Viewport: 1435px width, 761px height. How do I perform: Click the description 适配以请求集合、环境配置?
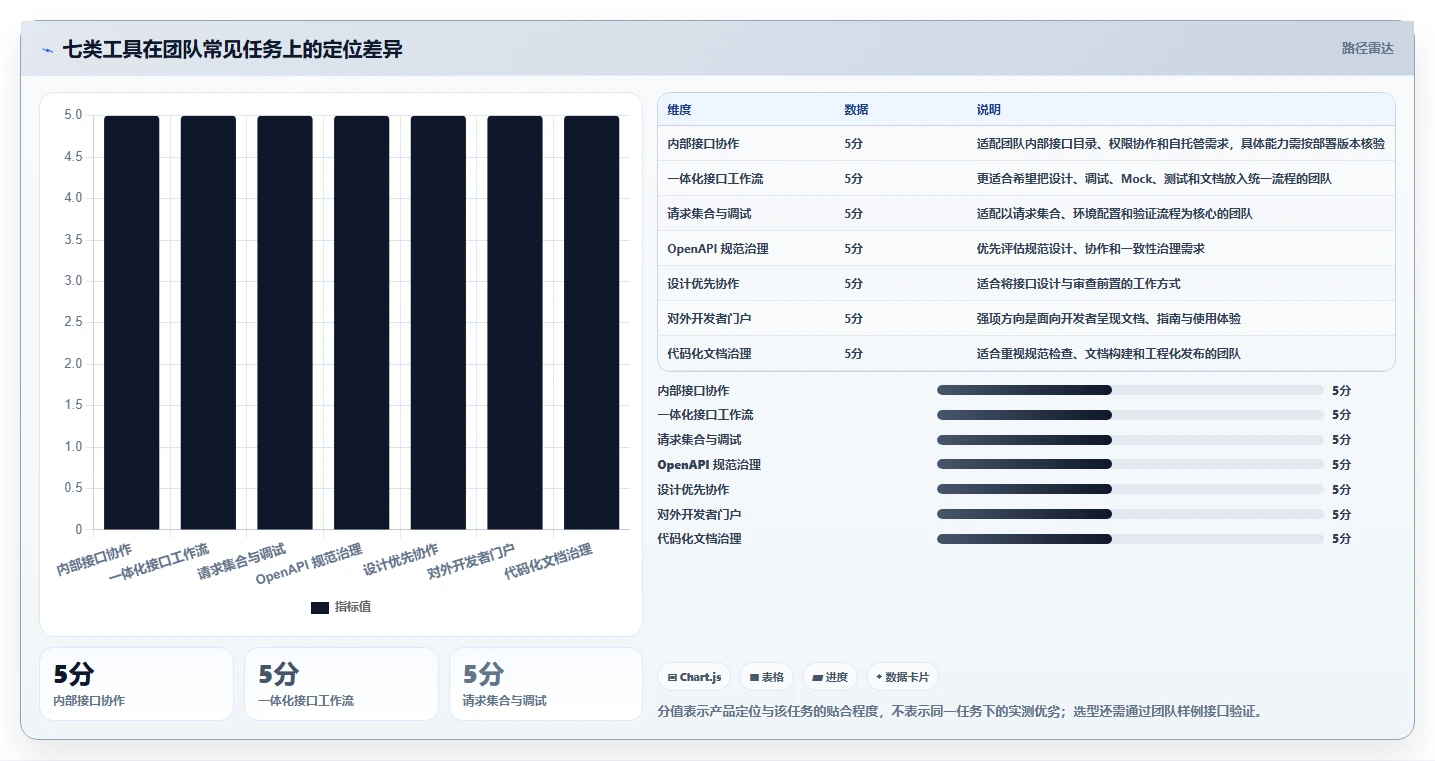1115,214
